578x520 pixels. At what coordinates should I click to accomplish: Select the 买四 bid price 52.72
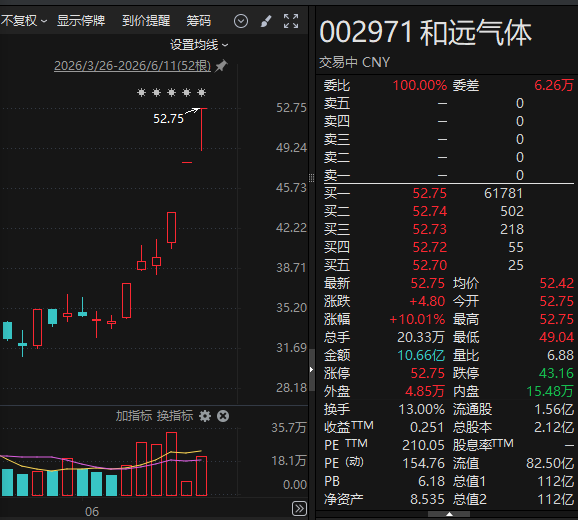[429, 247]
